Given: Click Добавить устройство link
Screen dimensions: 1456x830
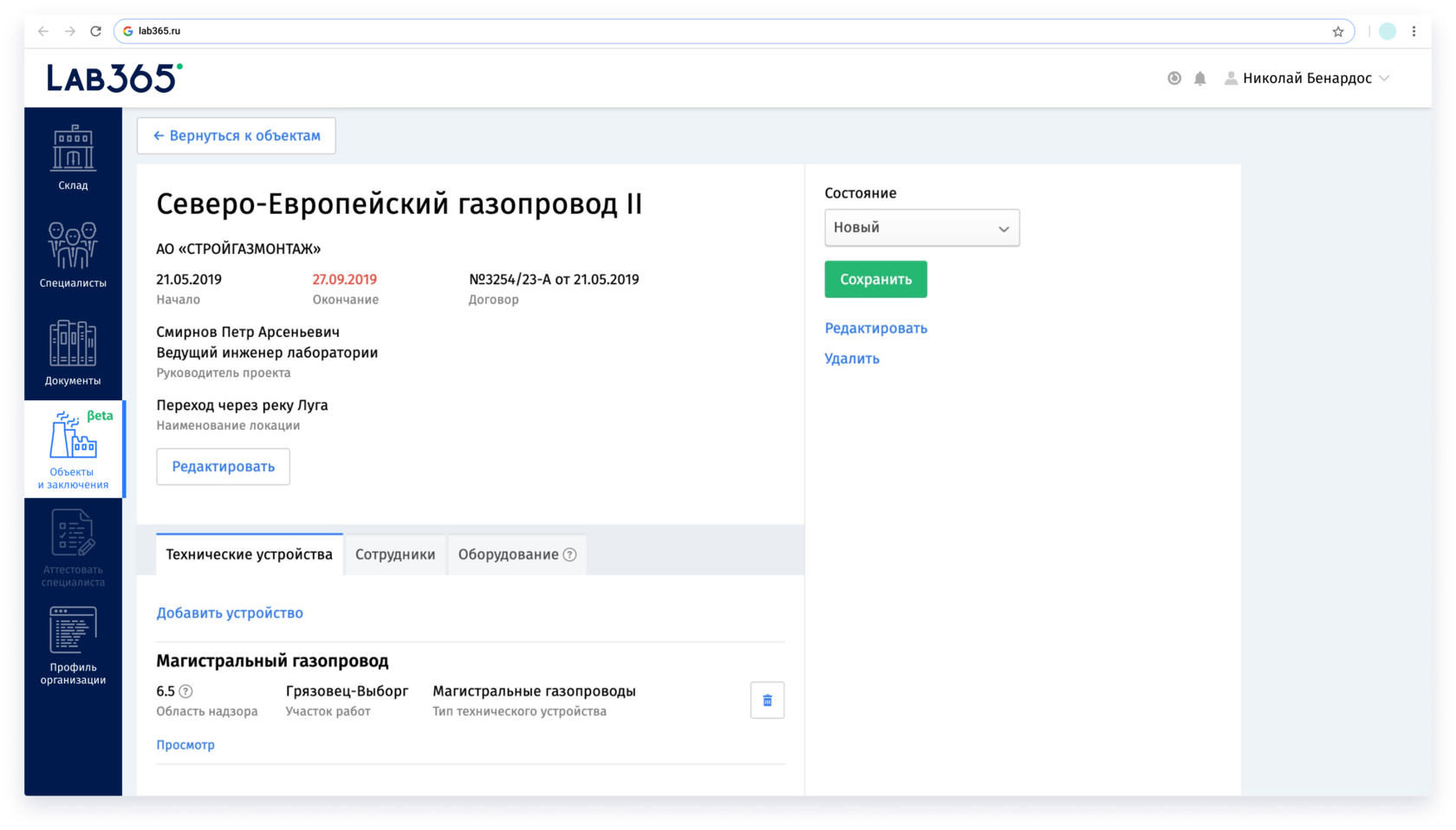Looking at the screenshot, I should tap(230, 613).
